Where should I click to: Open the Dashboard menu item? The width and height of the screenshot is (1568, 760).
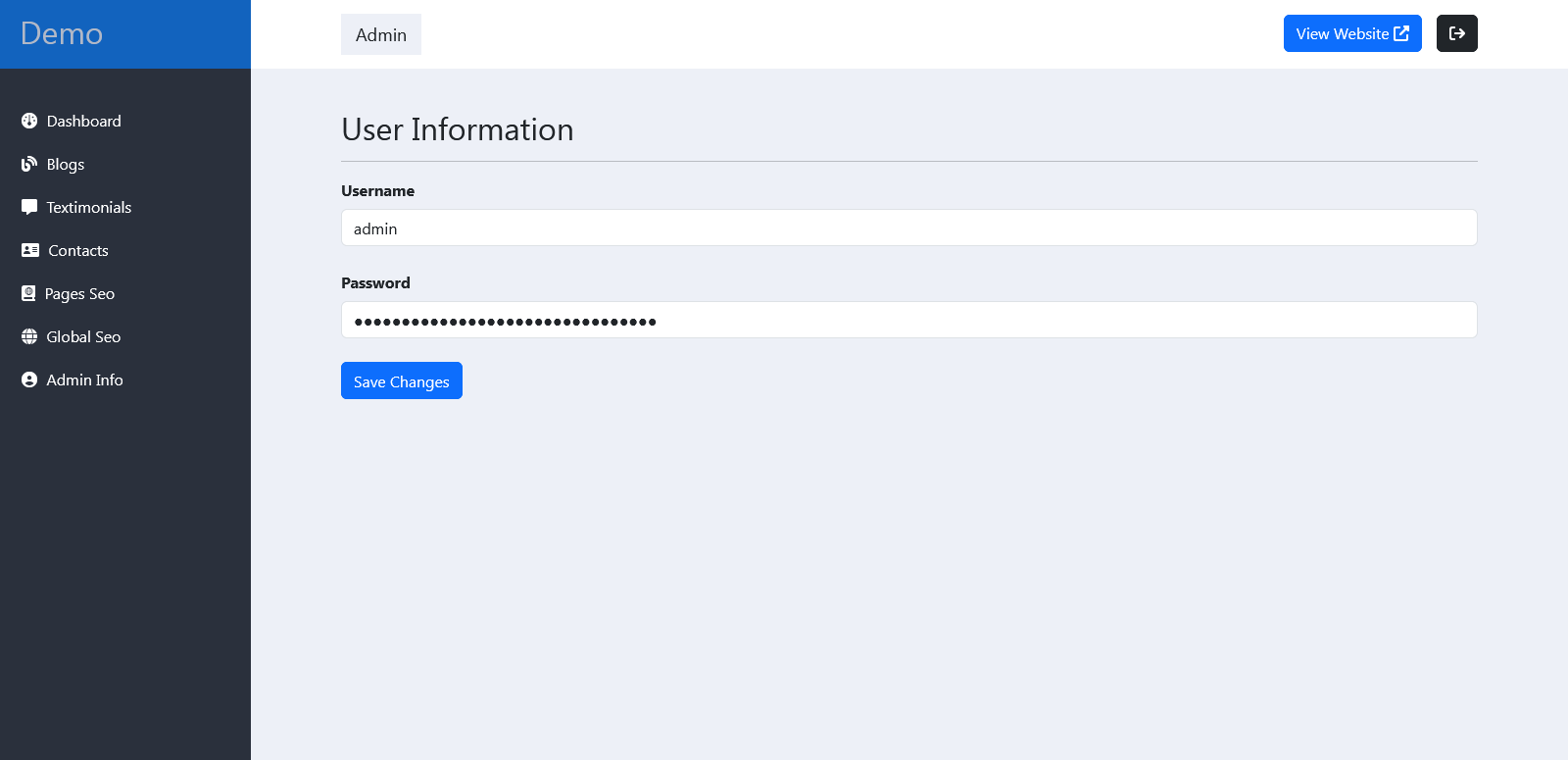pos(84,121)
